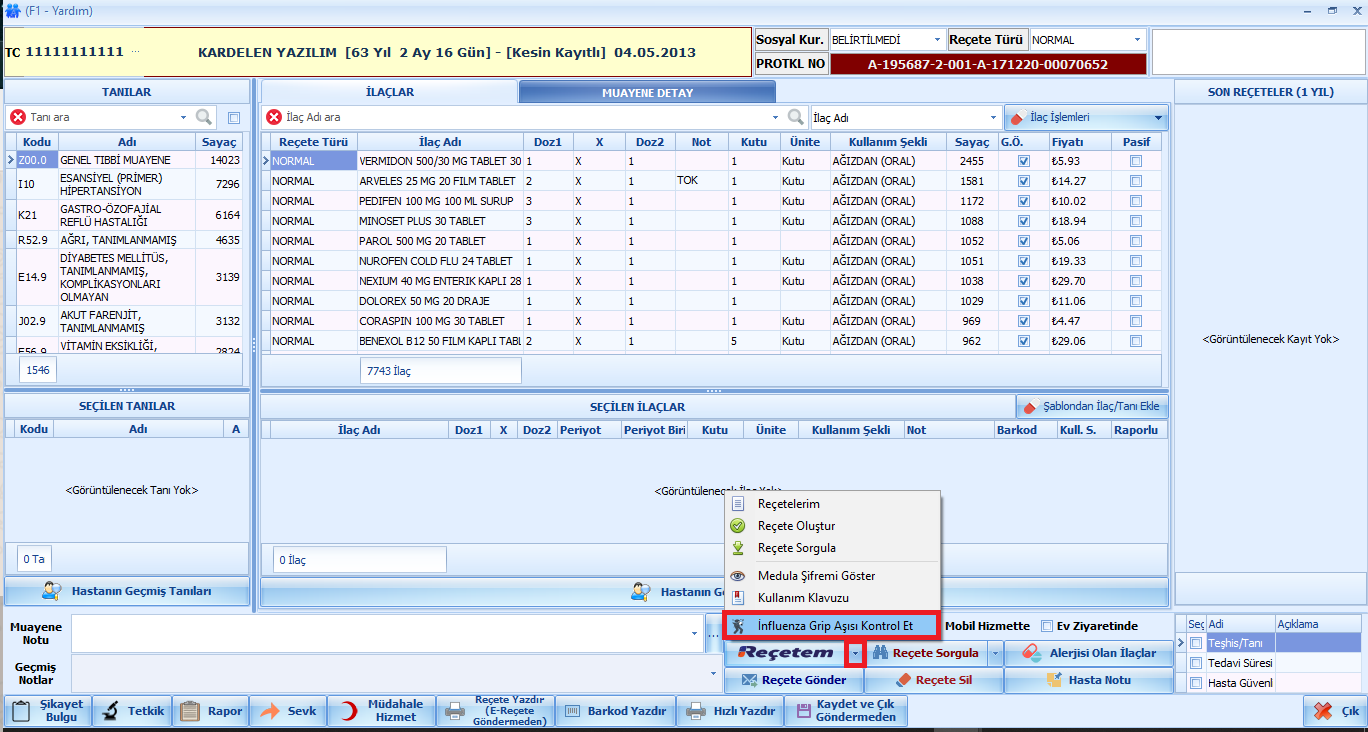Viewport: 1368px width, 732px height.
Task: Open the Tetkik microscope button
Action: tap(133, 711)
